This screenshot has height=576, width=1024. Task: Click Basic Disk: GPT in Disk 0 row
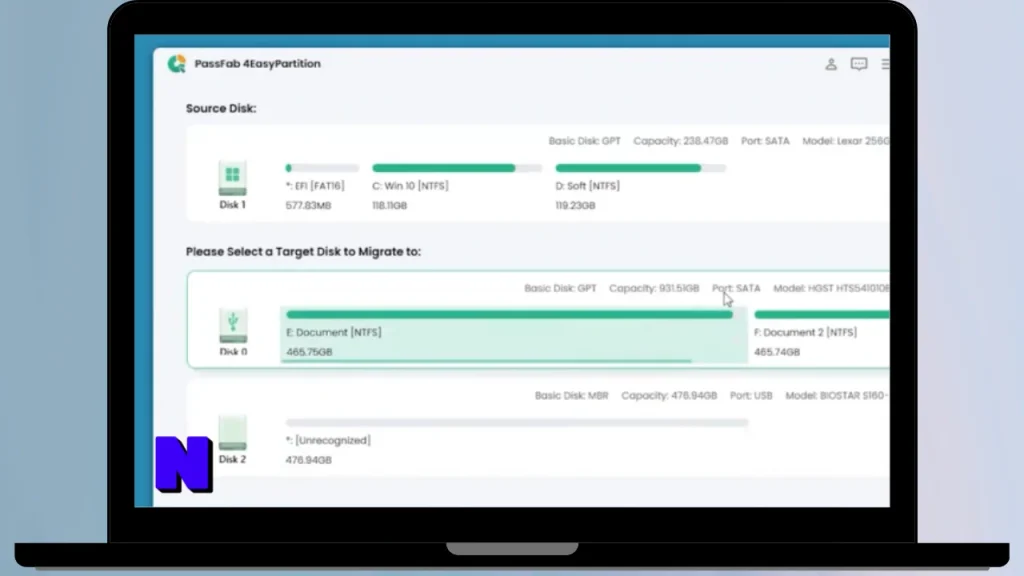560,288
